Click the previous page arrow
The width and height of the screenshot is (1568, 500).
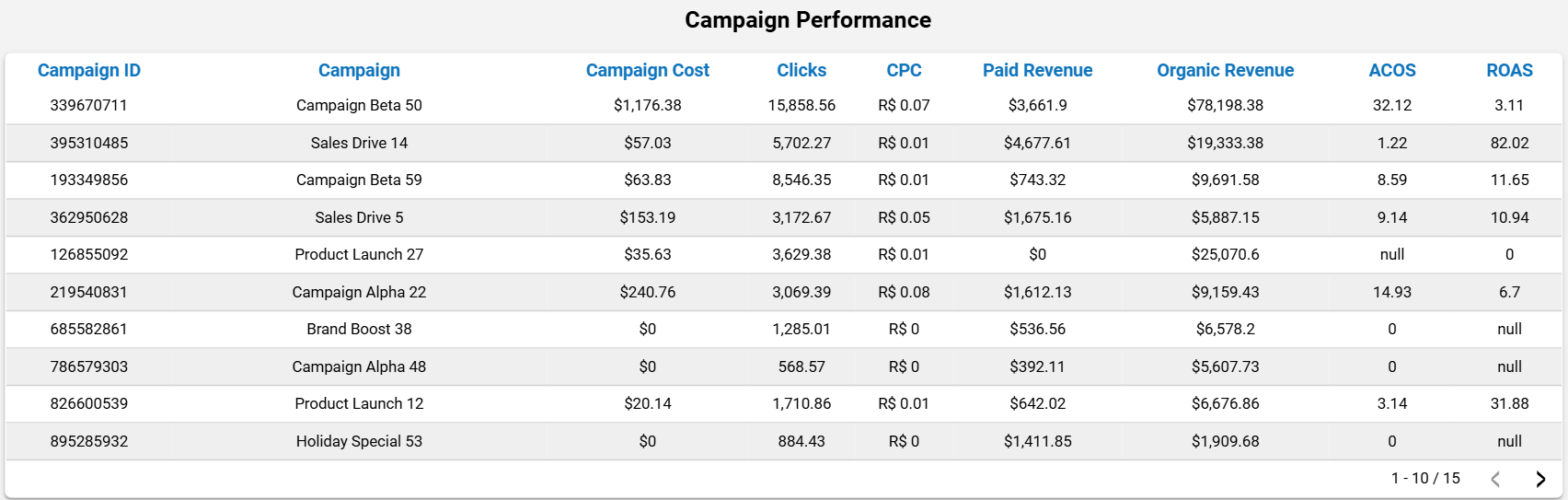coord(1495,479)
